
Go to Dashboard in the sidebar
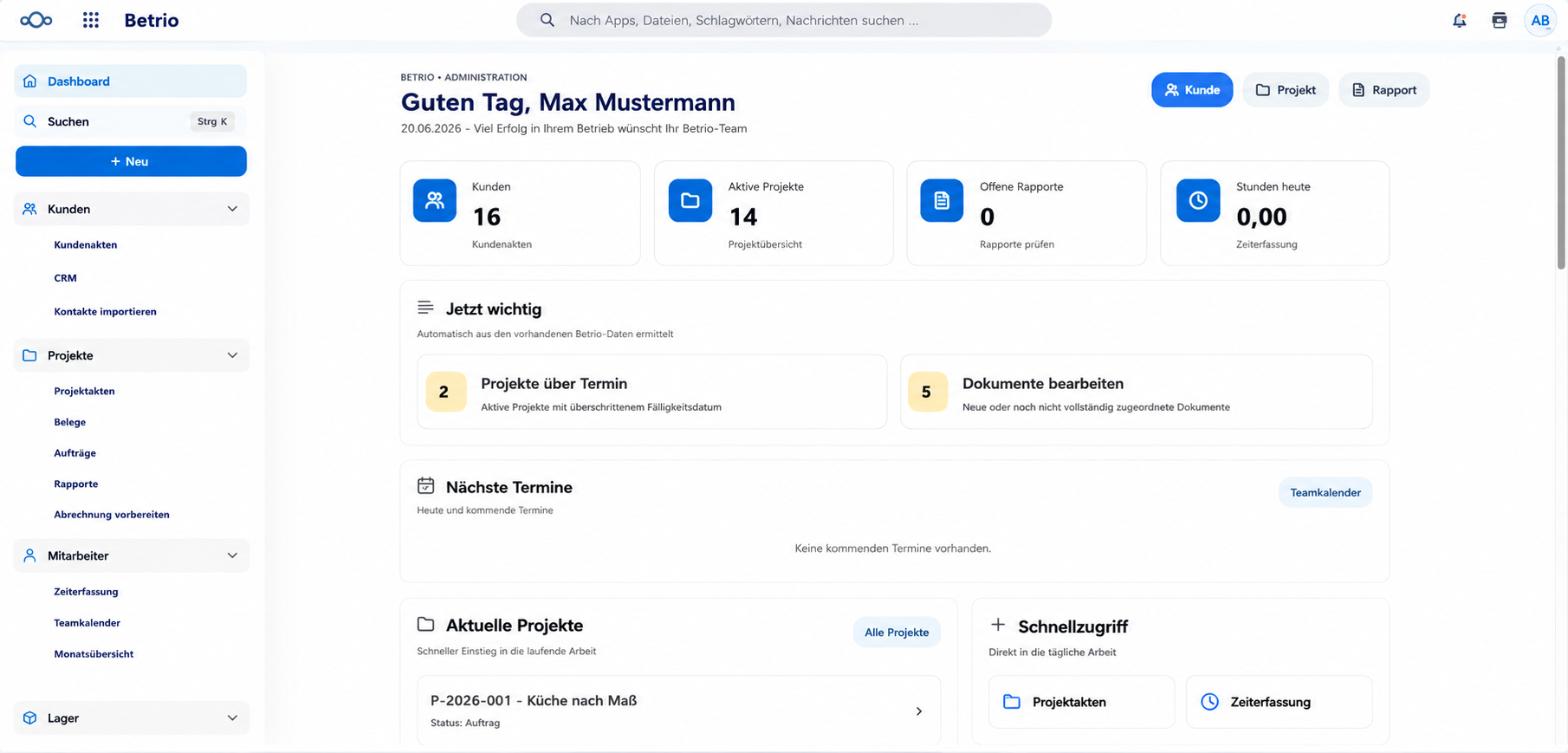tap(131, 81)
